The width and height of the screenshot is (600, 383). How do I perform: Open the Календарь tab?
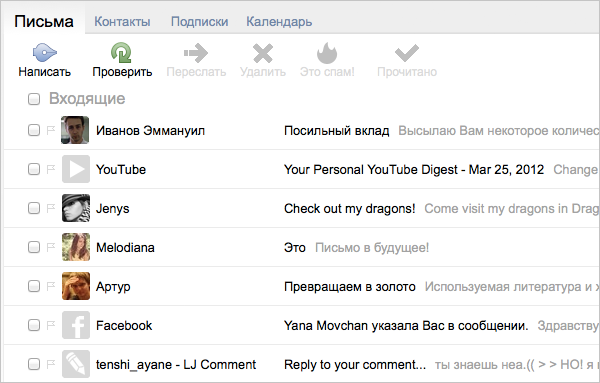tap(279, 21)
